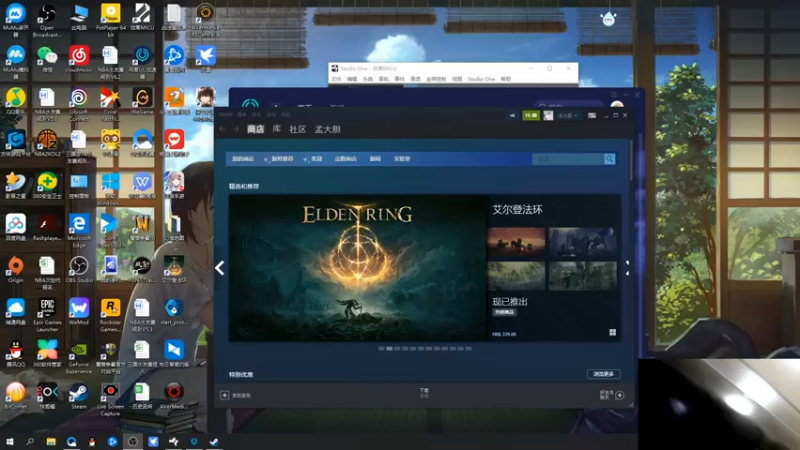Open Steam's green inbox notification badge
Screen dimensions: 800x450
click(x=531, y=115)
